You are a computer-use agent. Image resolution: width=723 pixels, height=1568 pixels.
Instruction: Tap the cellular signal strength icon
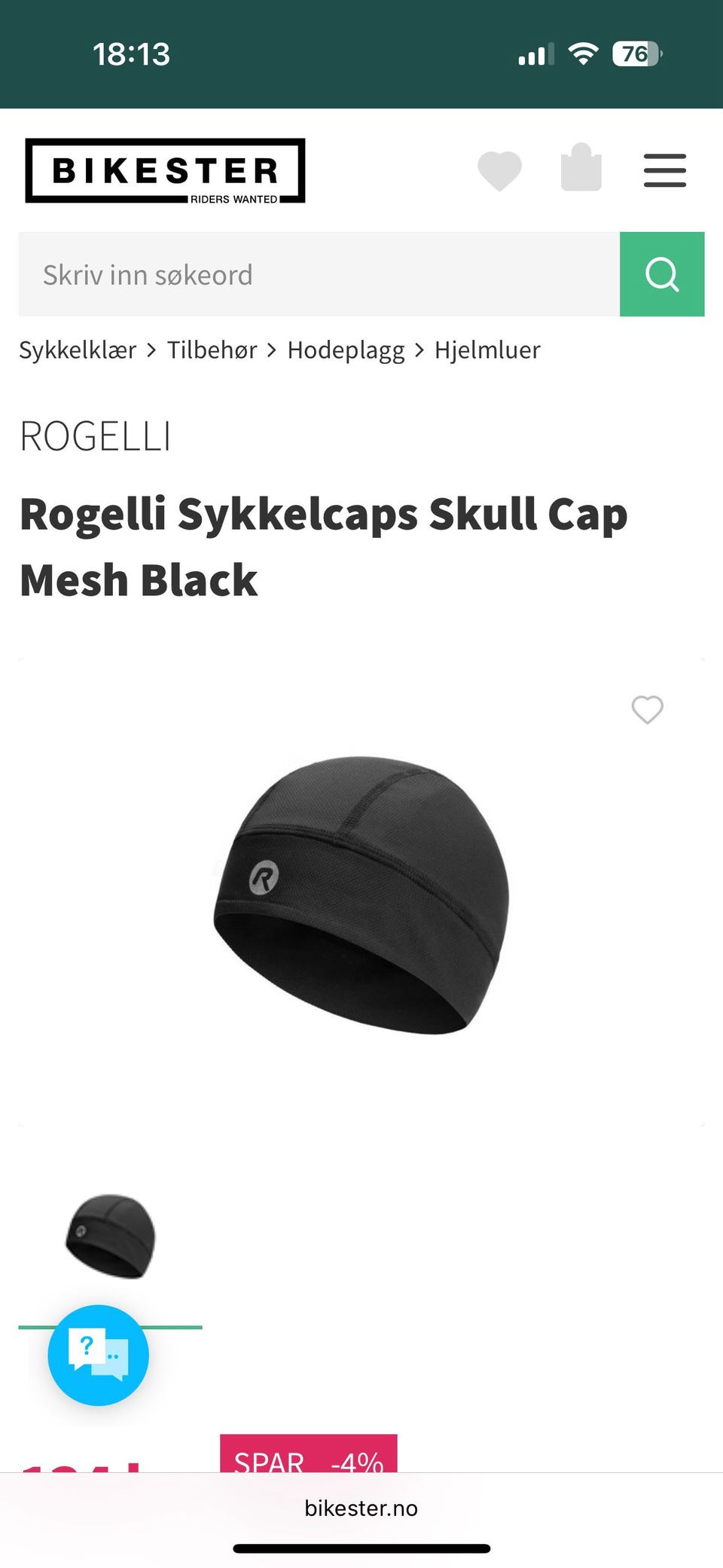535,54
